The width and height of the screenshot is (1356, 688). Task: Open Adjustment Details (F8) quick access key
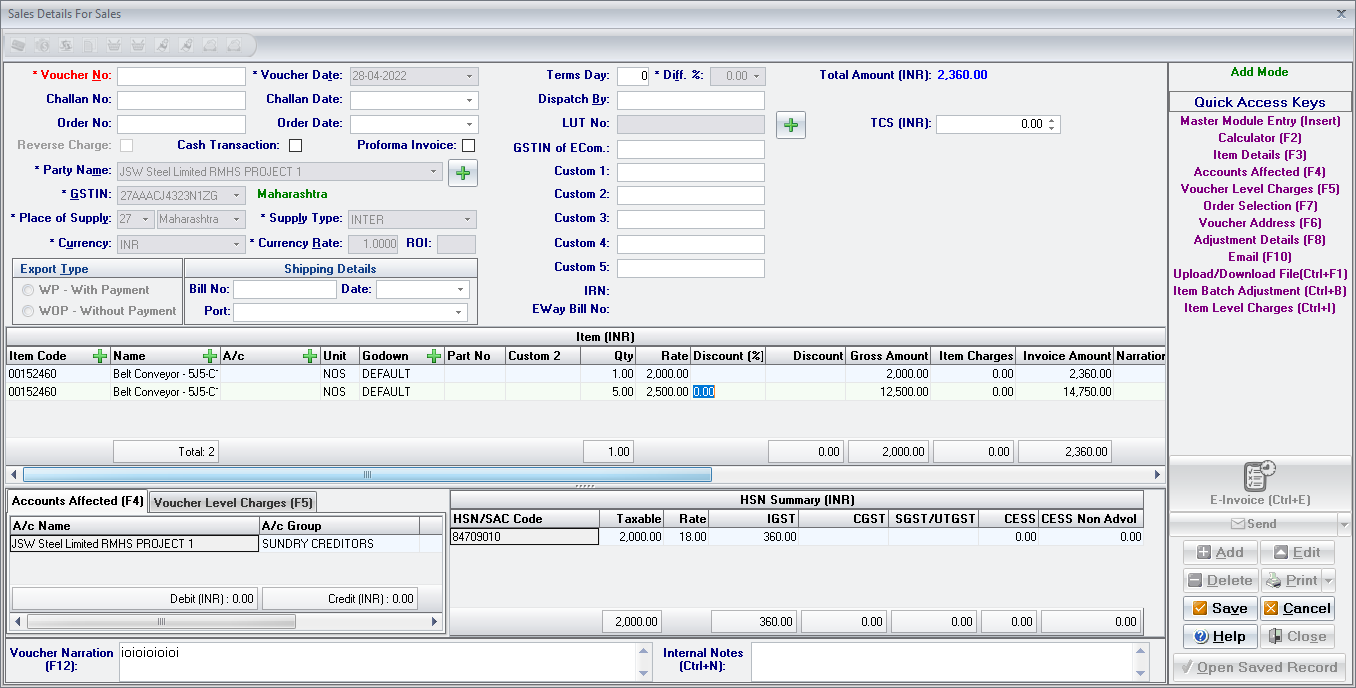[1260, 240]
